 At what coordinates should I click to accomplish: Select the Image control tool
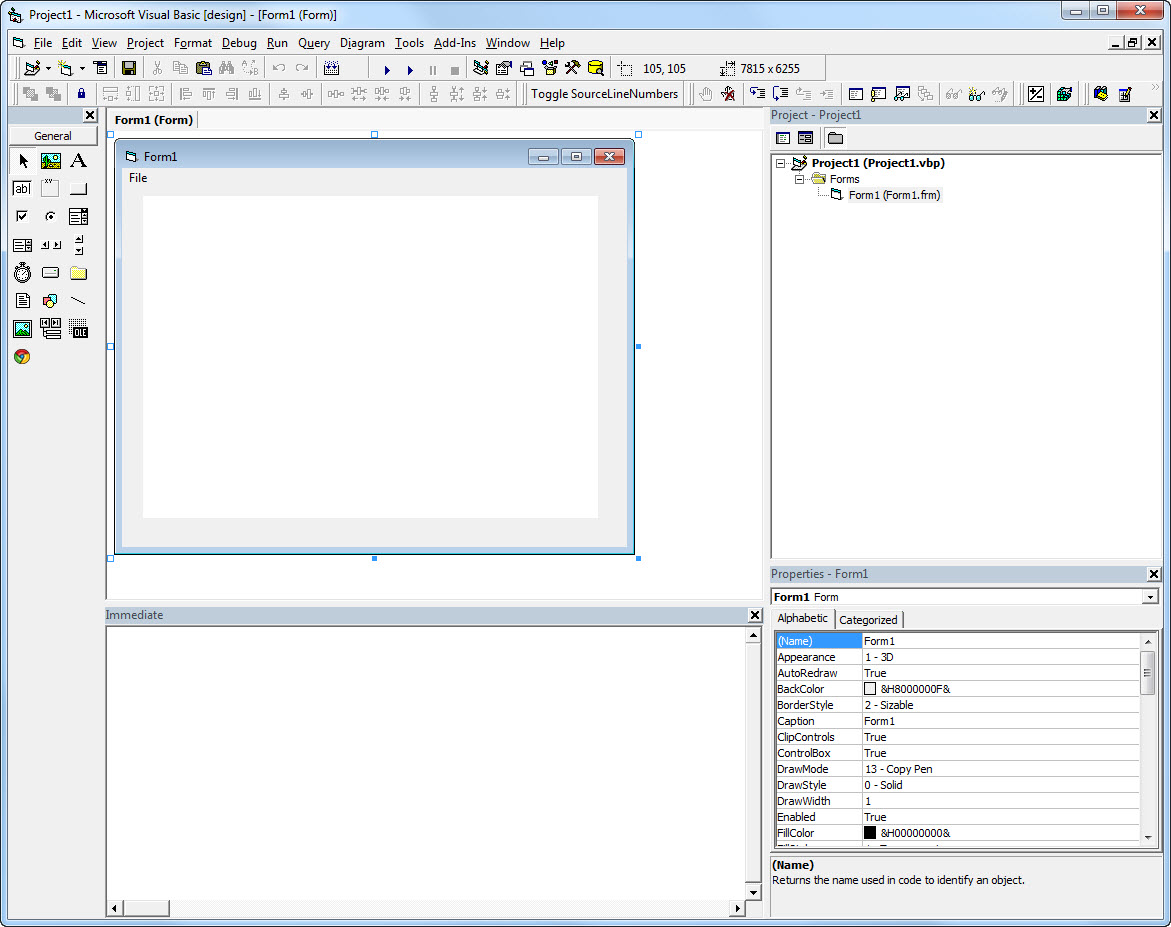[22, 329]
